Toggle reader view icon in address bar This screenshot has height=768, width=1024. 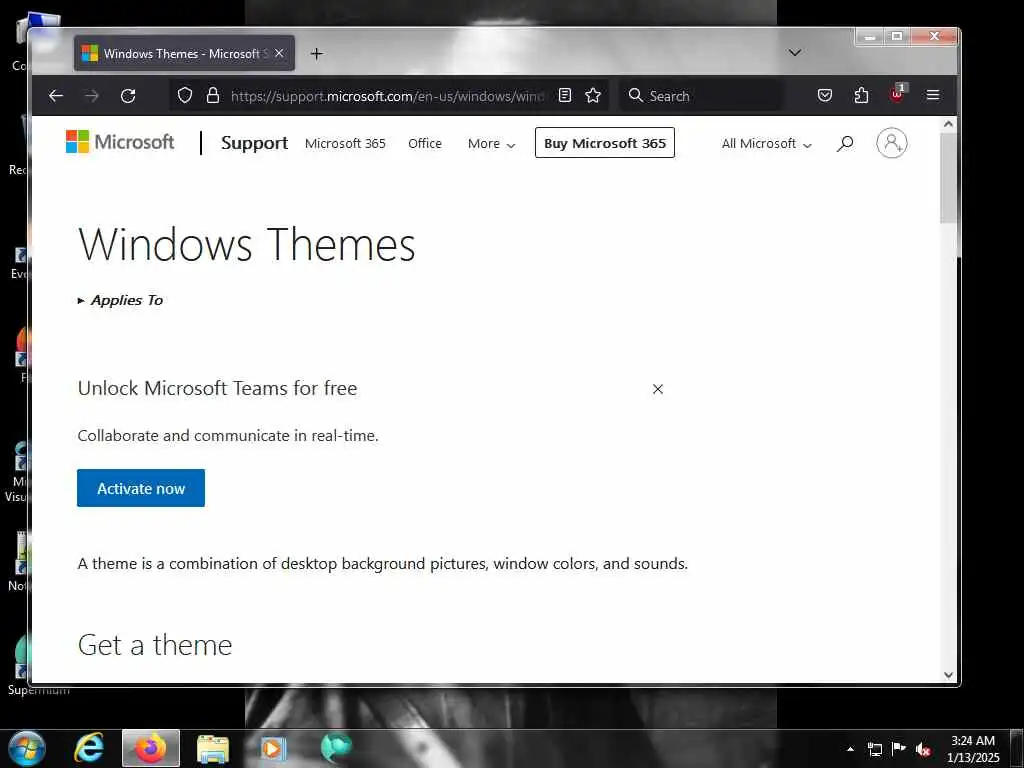click(565, 96)
